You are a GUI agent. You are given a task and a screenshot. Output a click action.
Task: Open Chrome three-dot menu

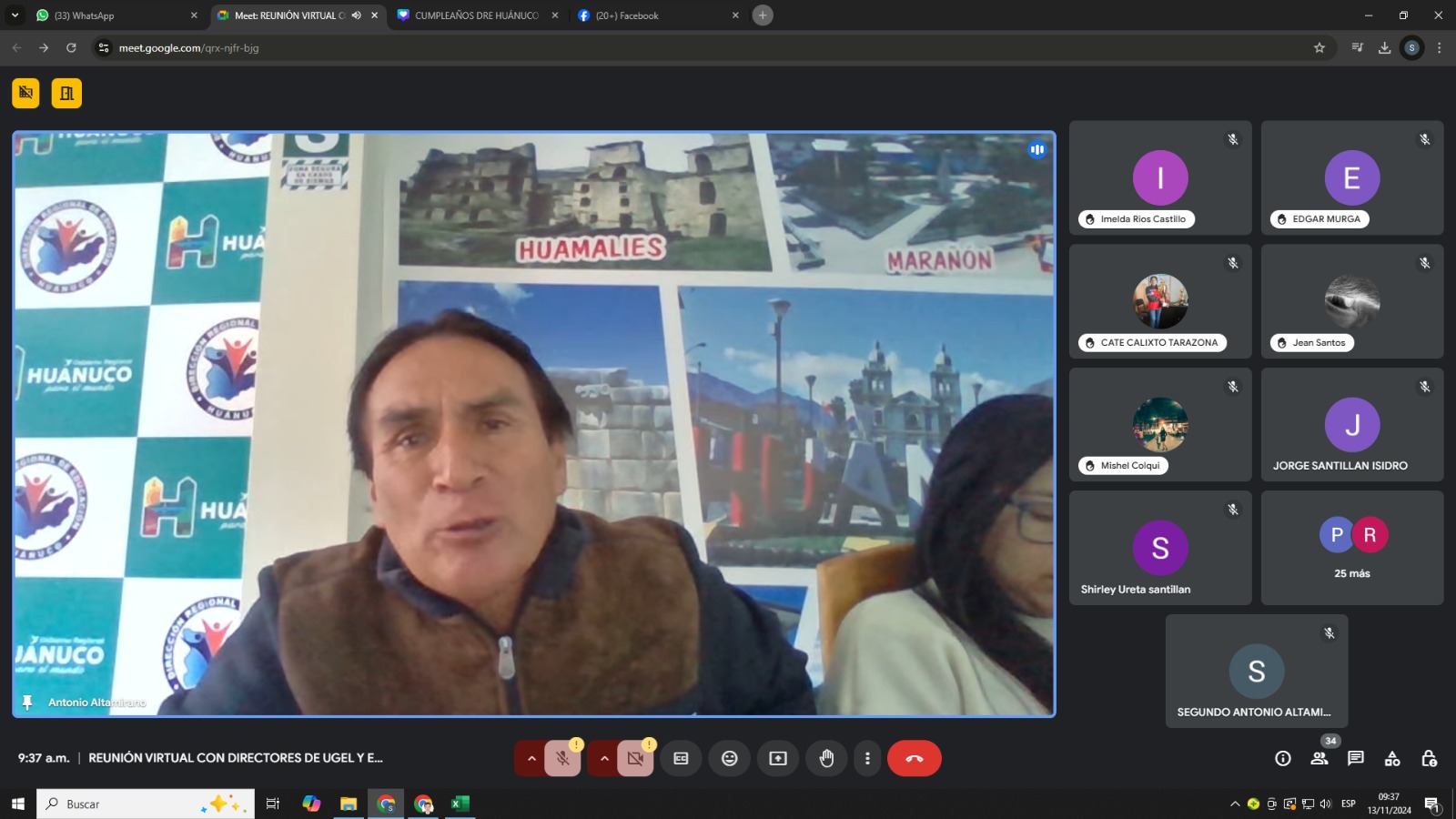(1439, 47)
